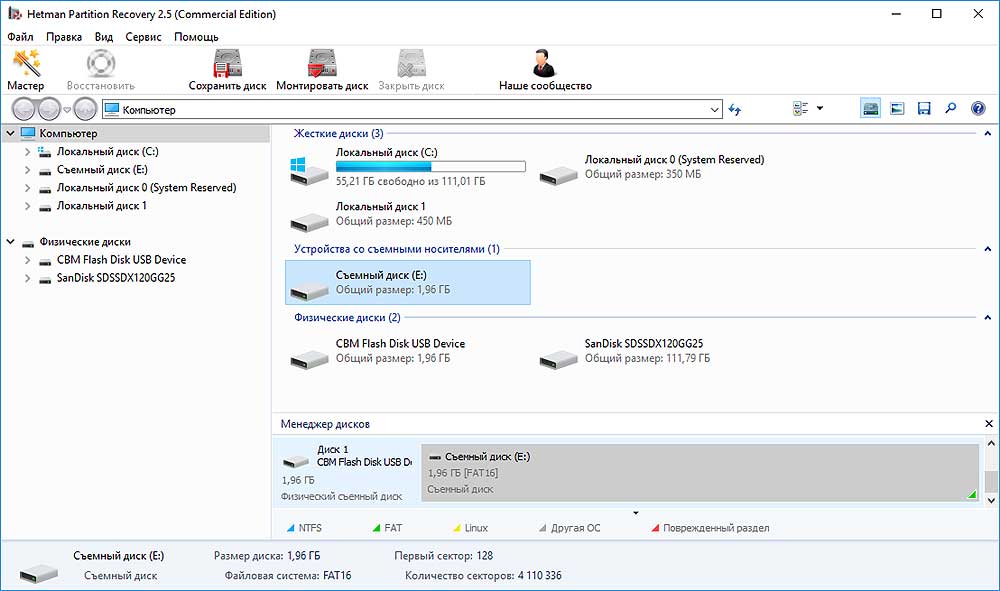Select Локальный диск 1 in the tree
Screen dimensions: 1000x591
pos(101,206)
